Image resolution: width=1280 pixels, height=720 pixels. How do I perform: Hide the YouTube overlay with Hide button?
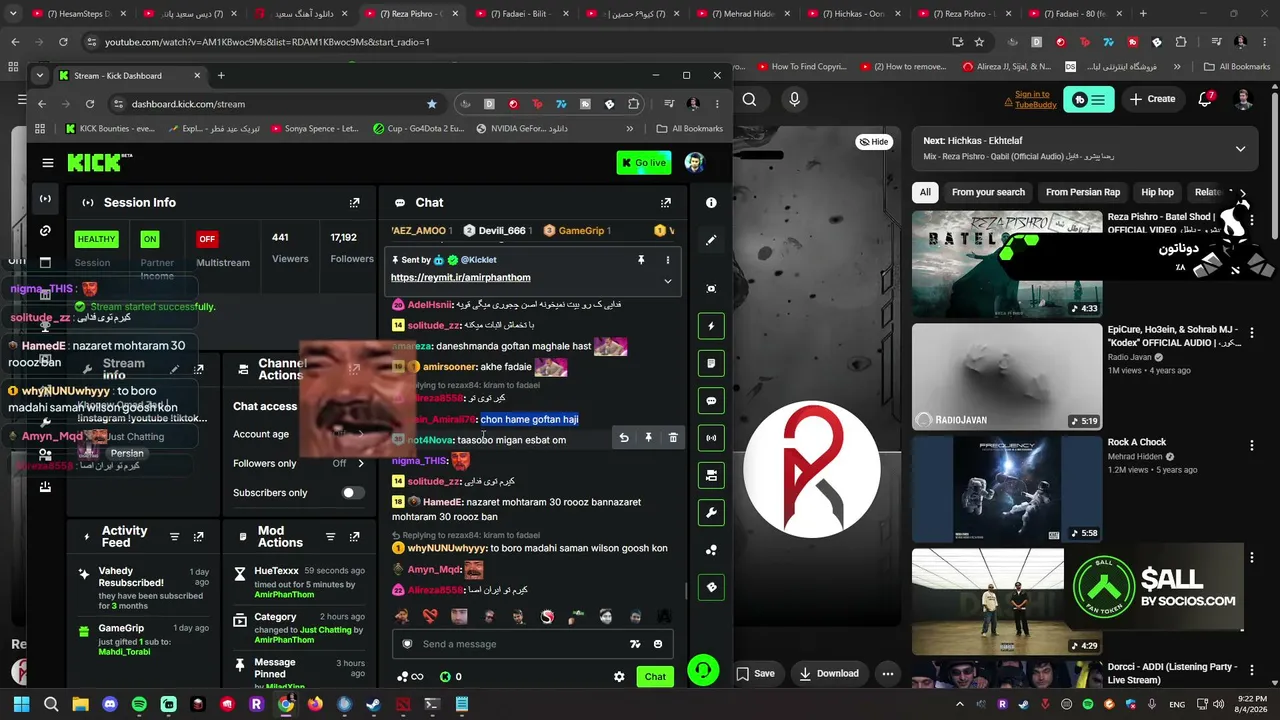click(x=873, y=142)
